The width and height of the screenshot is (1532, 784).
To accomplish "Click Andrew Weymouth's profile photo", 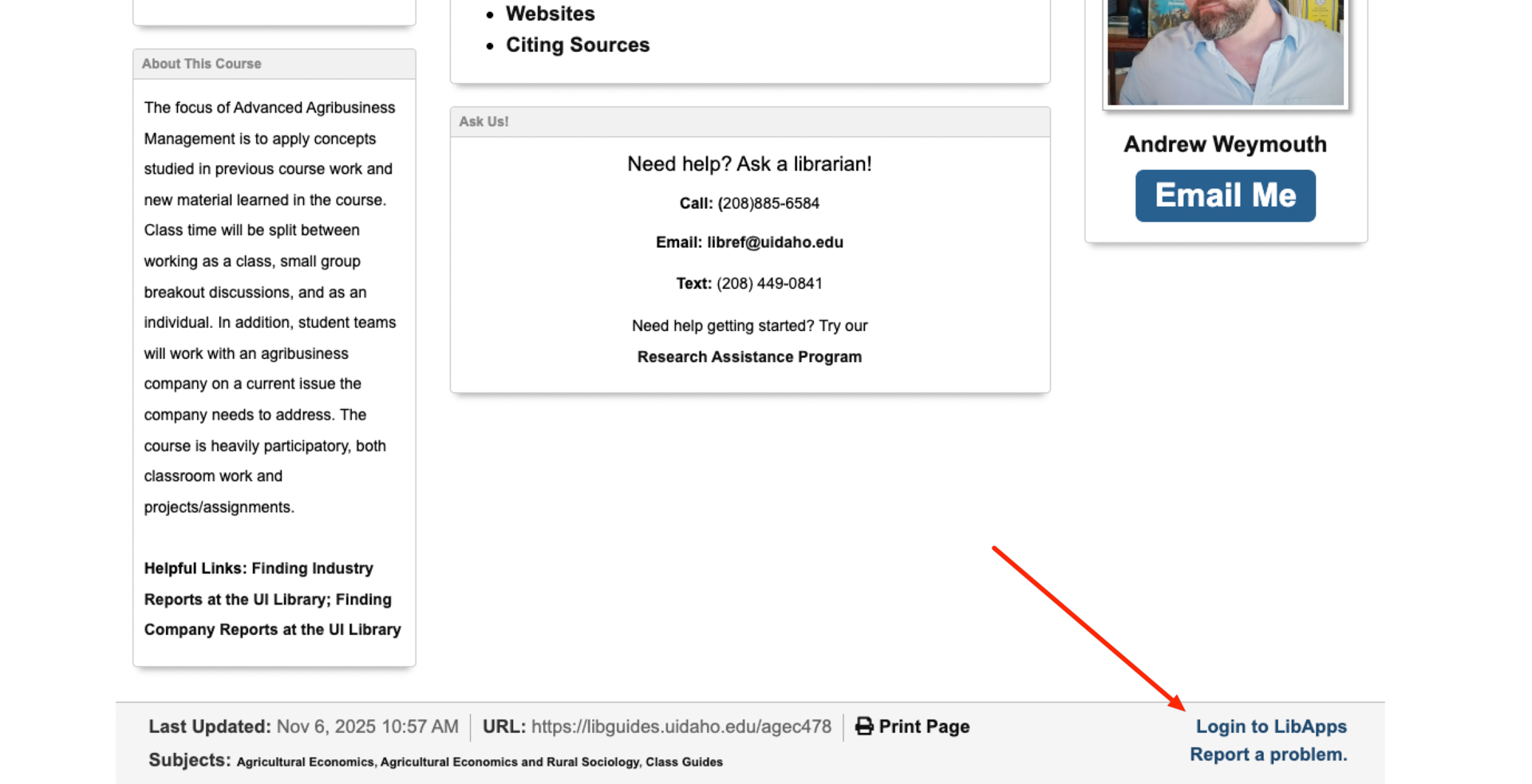I will click(1225, 51).
